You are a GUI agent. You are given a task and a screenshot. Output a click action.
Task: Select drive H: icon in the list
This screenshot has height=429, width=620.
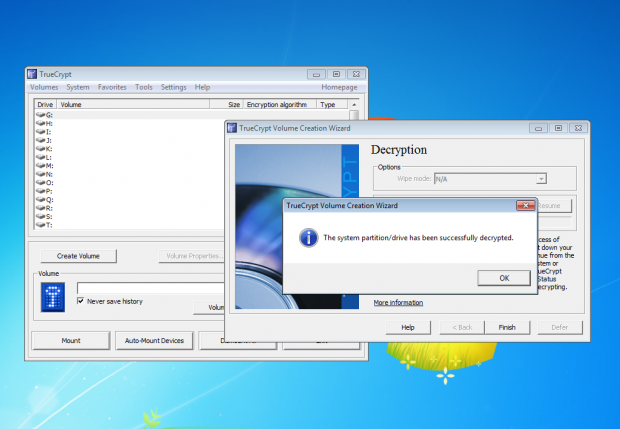(x=41, y=123)
